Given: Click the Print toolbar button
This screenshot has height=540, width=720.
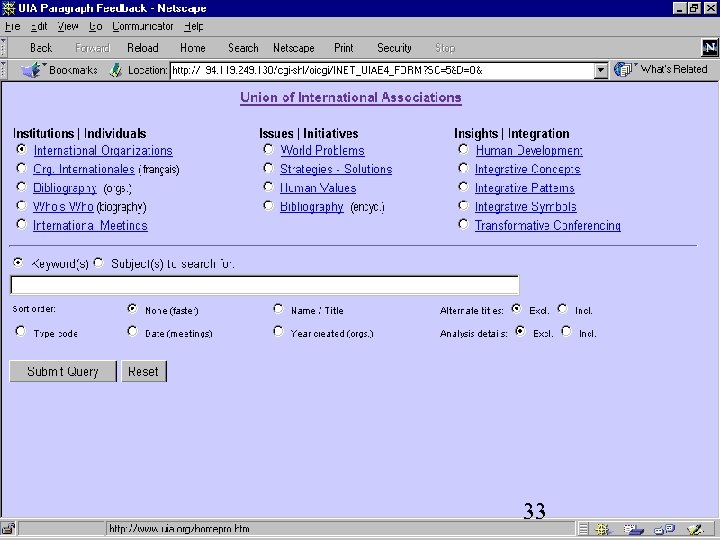Looking at the screenshot, I should tap(343, 48).
